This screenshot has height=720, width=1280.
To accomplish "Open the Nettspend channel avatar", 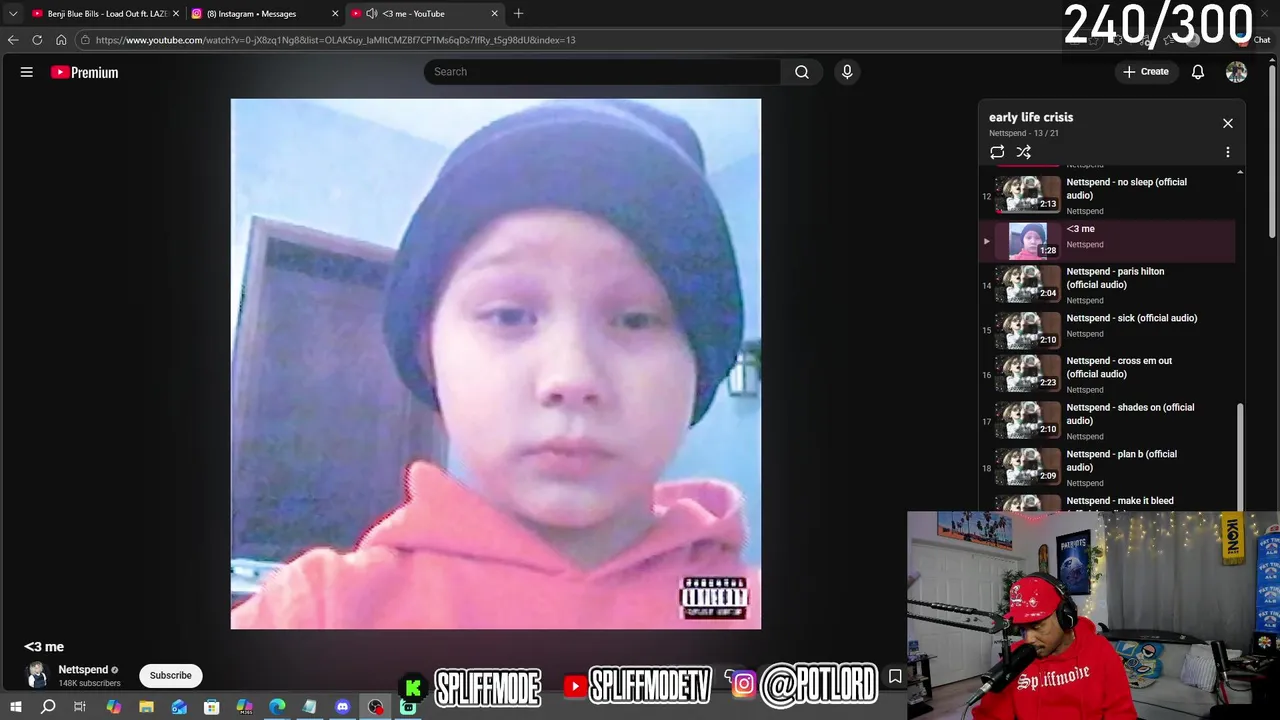I will click(37, 676).
